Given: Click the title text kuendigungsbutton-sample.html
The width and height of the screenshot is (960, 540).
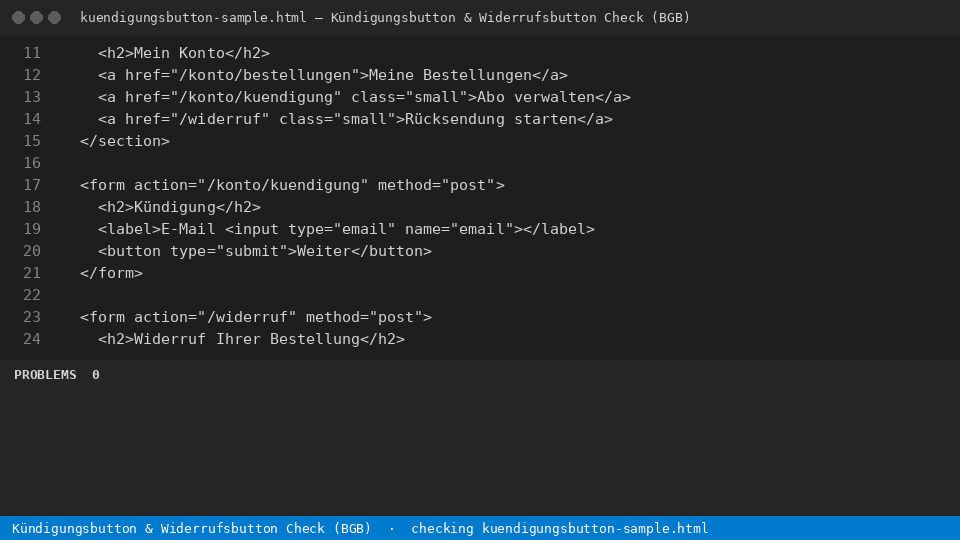Looking at the screenshot, I should 193,18.
